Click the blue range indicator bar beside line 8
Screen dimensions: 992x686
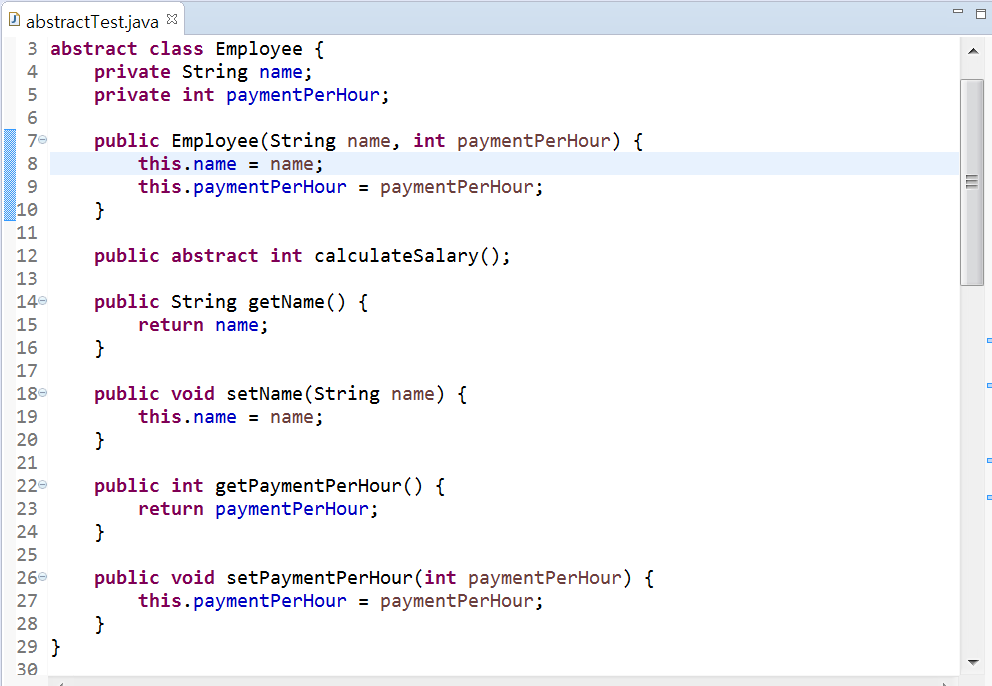coord(9,174)
